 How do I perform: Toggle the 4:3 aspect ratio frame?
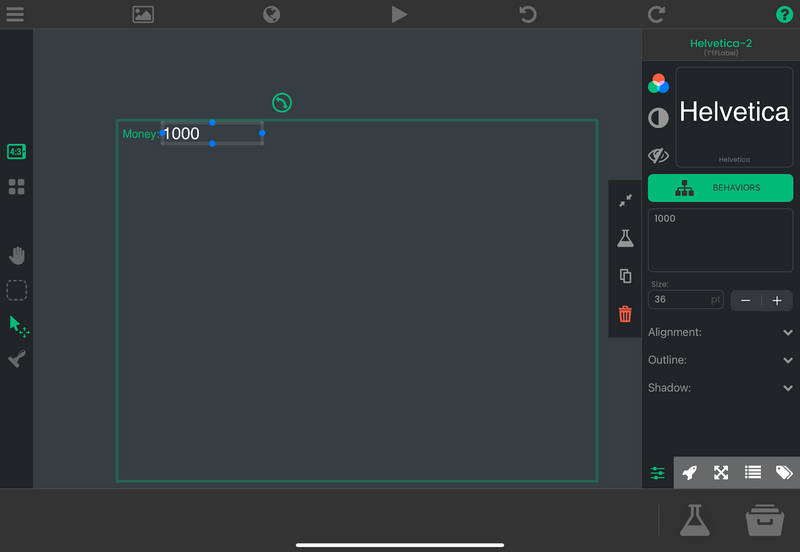click(x=16, y=152)
